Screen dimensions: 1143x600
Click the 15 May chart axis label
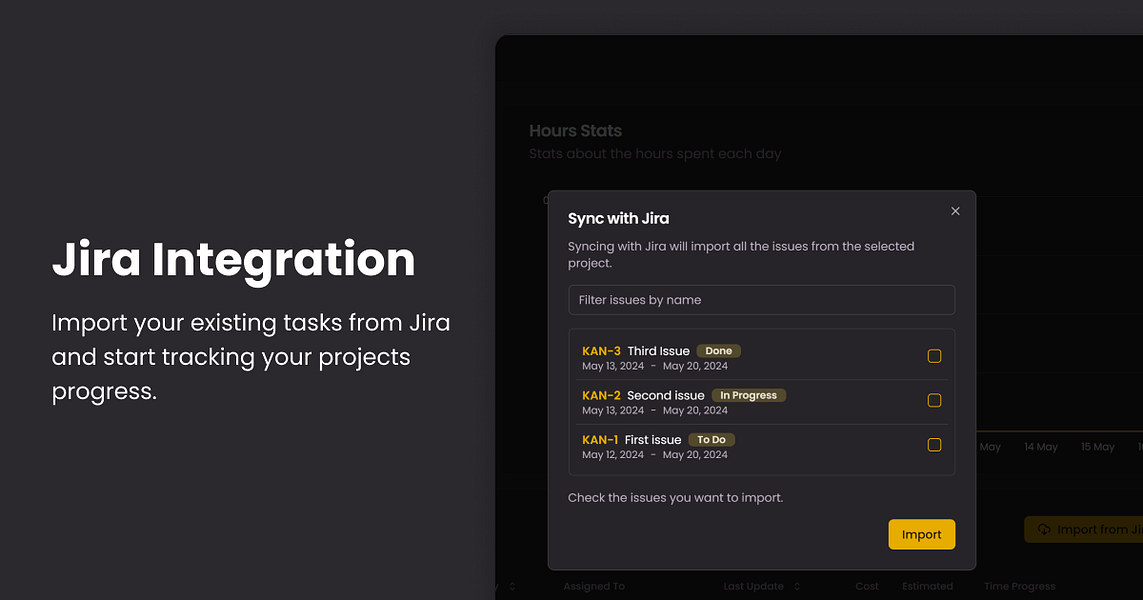click(1097, 447)
